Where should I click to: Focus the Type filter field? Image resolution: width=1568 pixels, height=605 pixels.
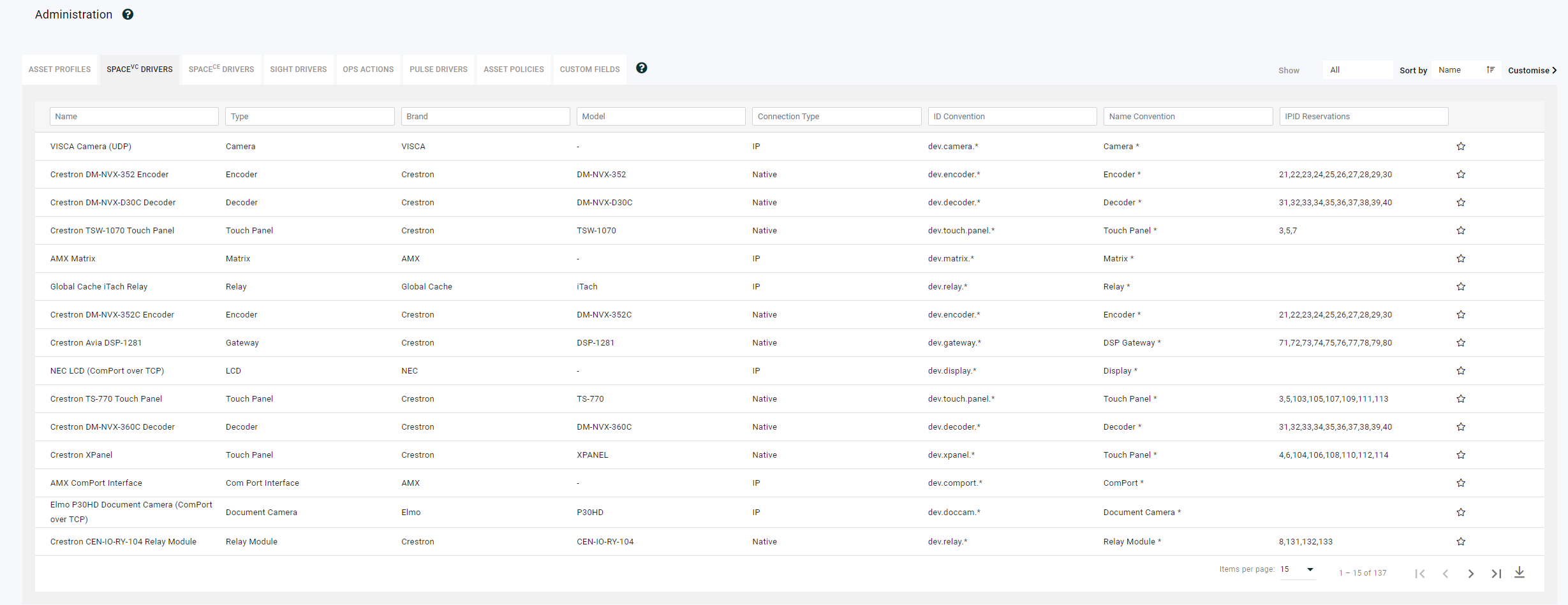tap(310, 116)
